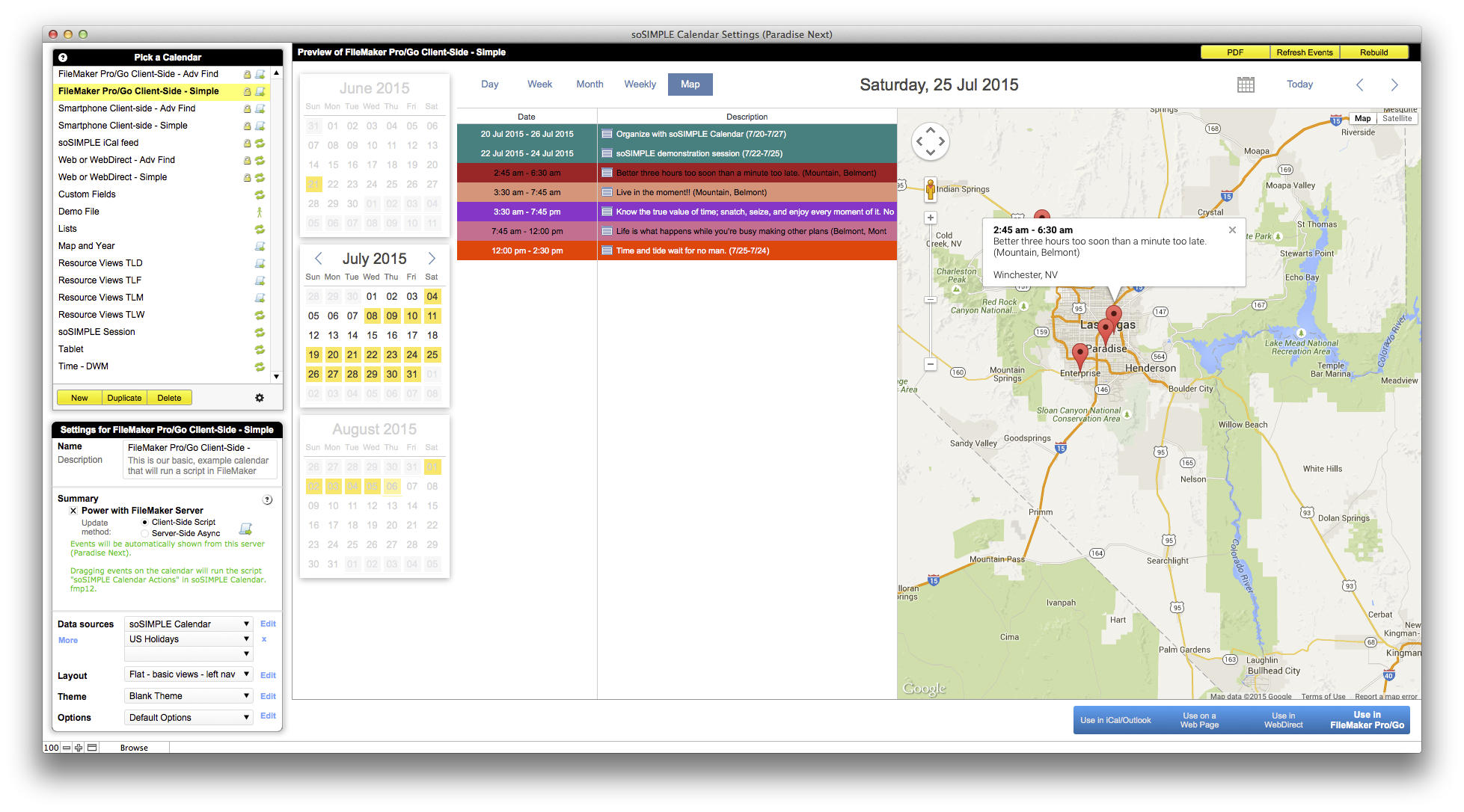Click the Summary help question mark icon
1464x812 pixels.
coord(267,499)
